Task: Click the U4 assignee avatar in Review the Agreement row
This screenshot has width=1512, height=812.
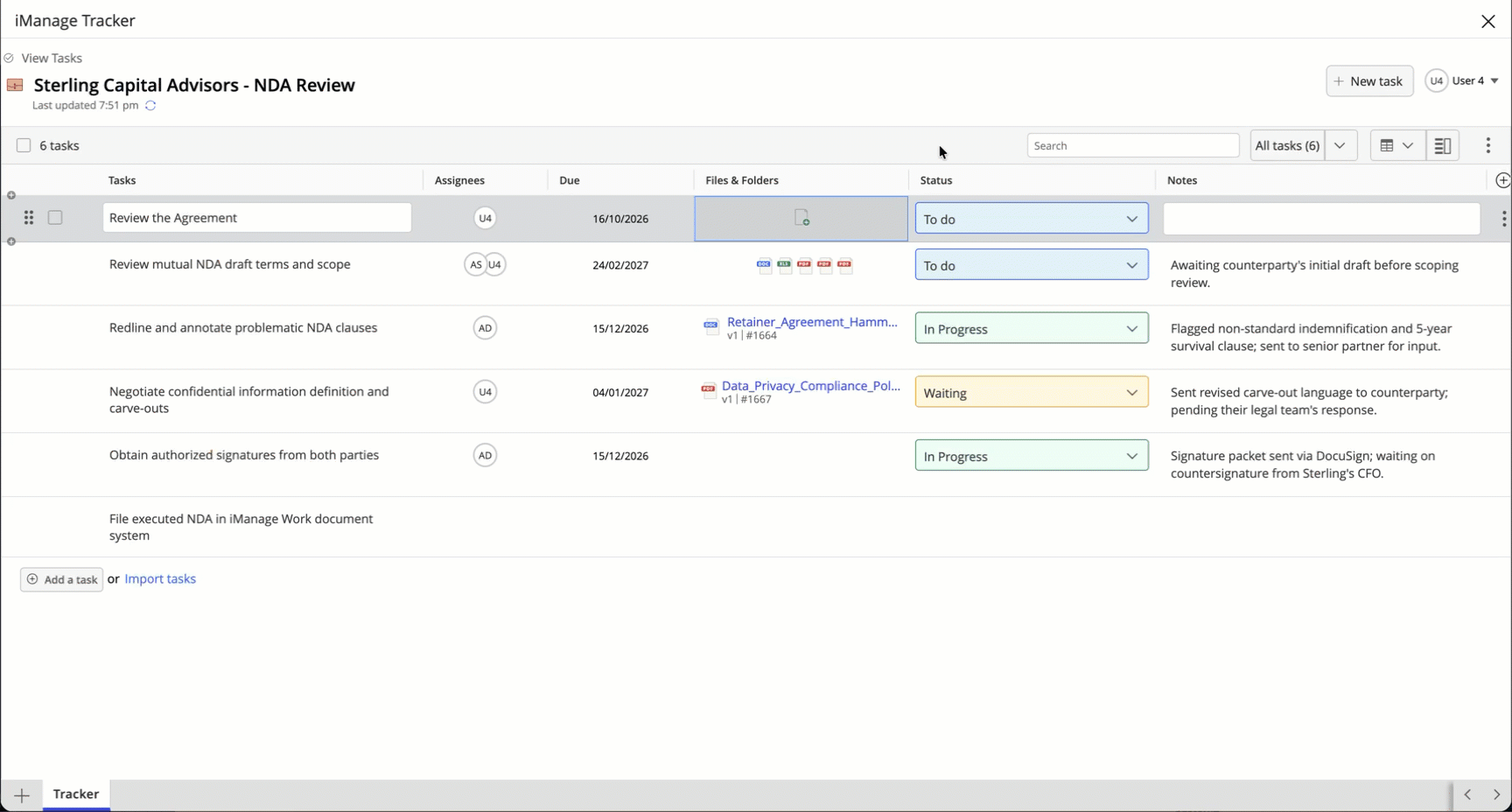Action: pos(485,218)
